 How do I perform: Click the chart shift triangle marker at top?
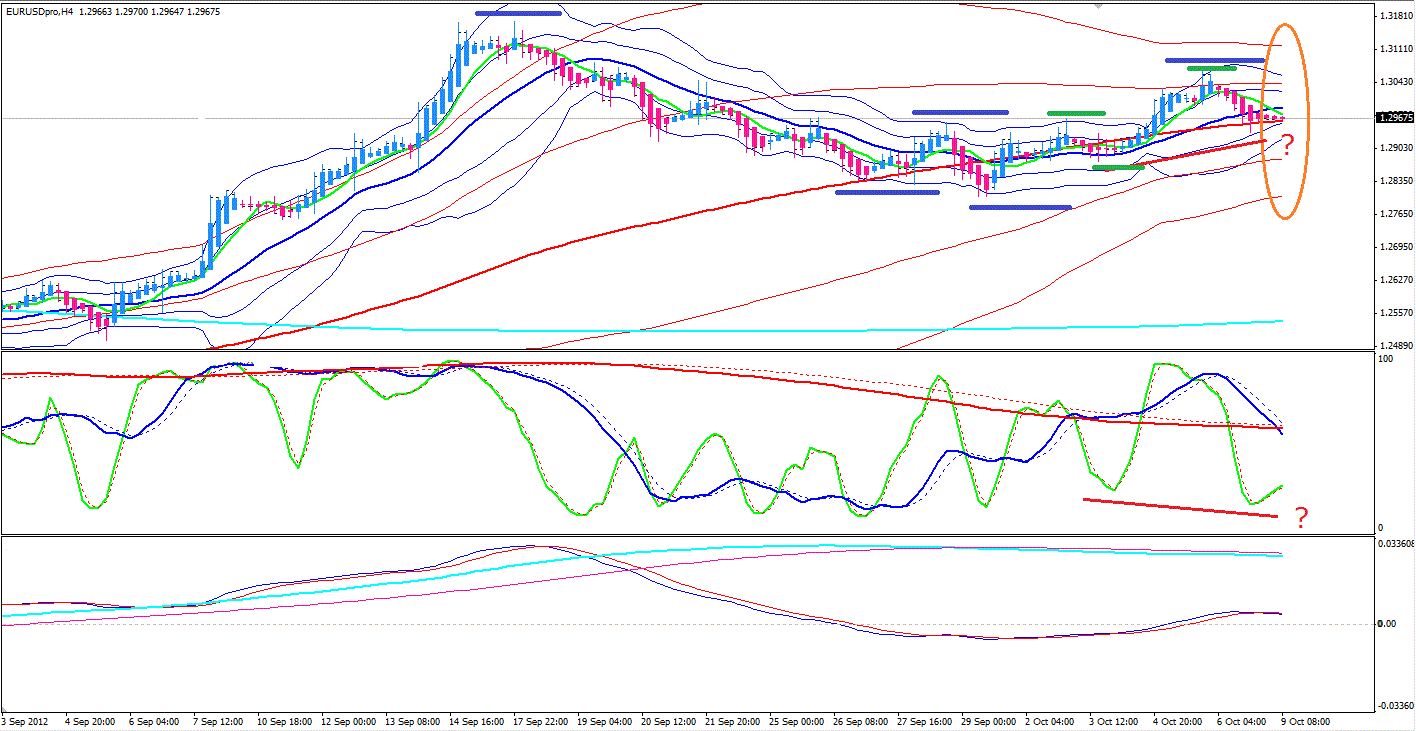click(x=1099, y=6)
